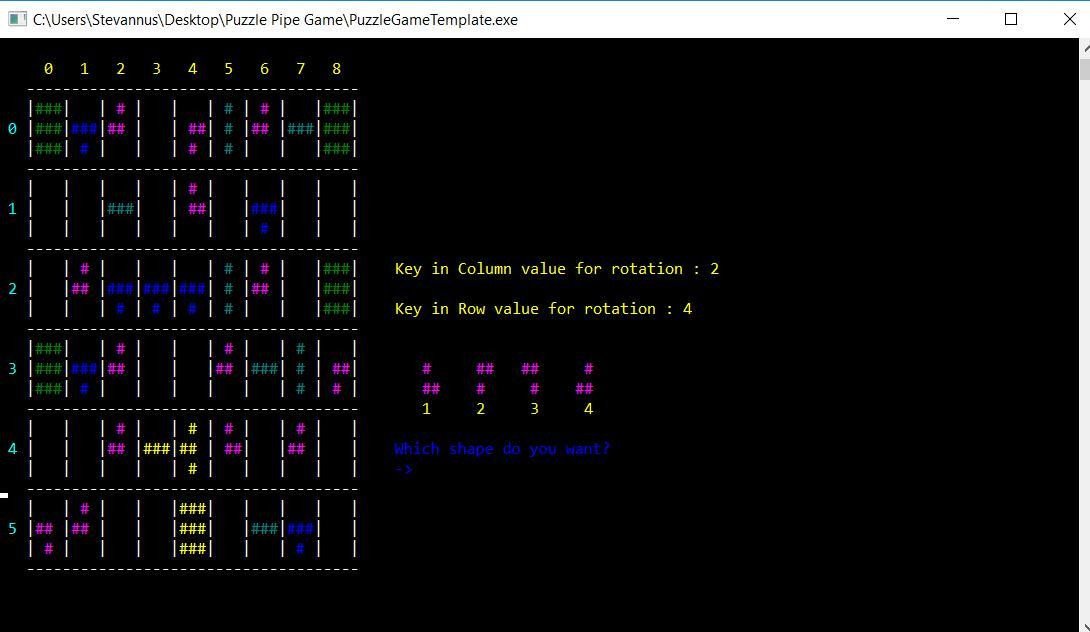Click the teal horizontal pipe in row 0, column 7
Screen dimensions: 1090x632
[300, 129]
